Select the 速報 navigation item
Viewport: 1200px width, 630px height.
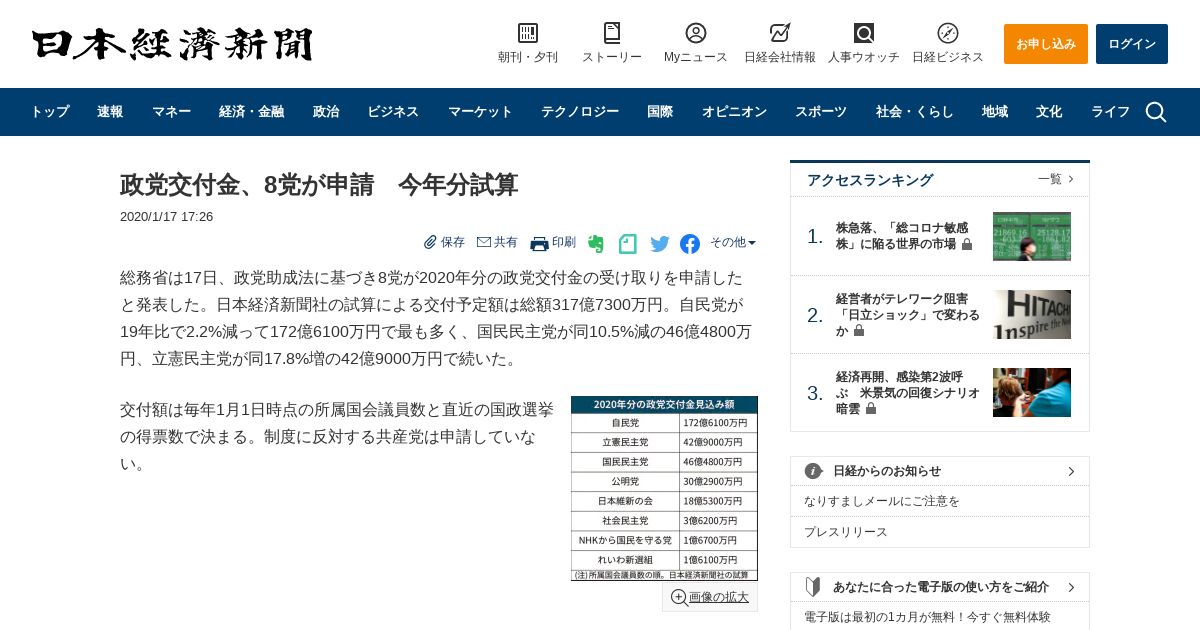point(110,112)
